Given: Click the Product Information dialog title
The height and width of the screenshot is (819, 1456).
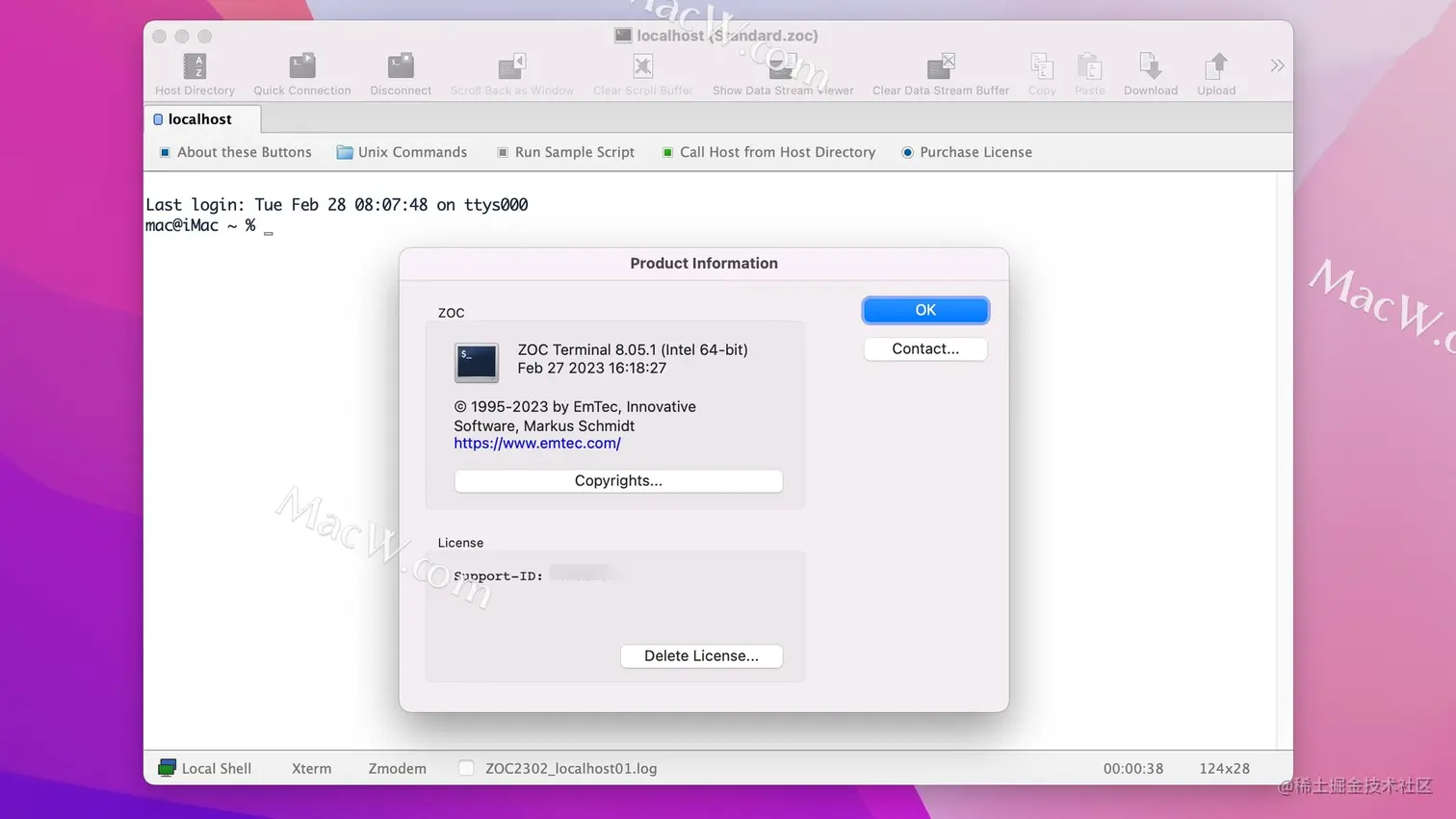Looking at the screenshot, I should tap(704, 263).
